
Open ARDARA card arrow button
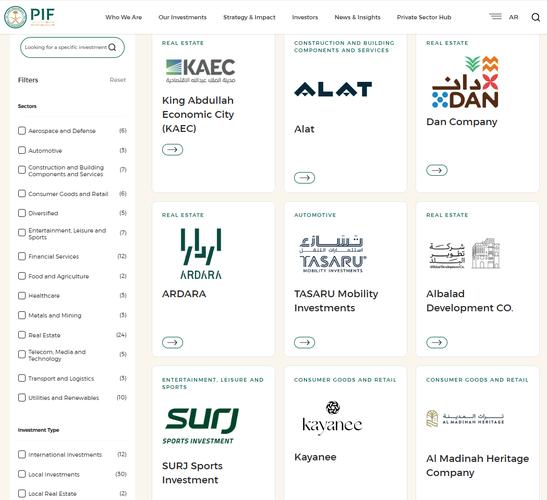click(x=172, y=342)
